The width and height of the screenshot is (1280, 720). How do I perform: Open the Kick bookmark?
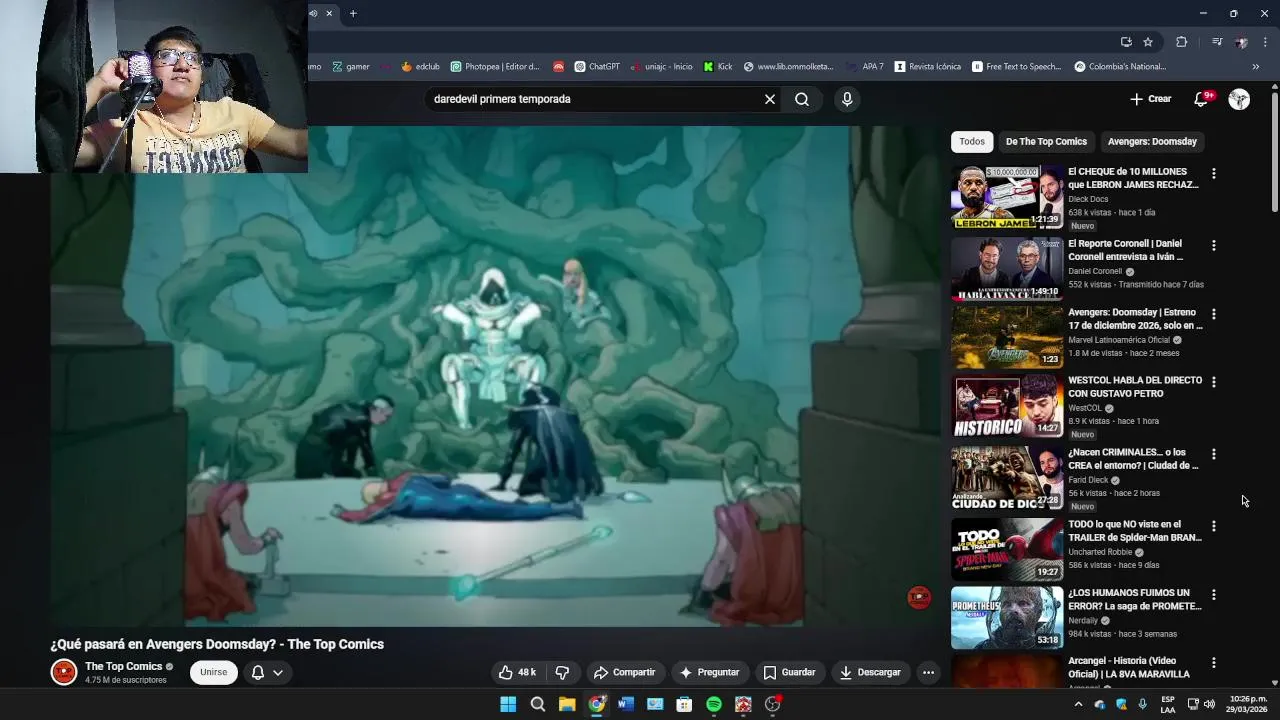coord(718,67)
